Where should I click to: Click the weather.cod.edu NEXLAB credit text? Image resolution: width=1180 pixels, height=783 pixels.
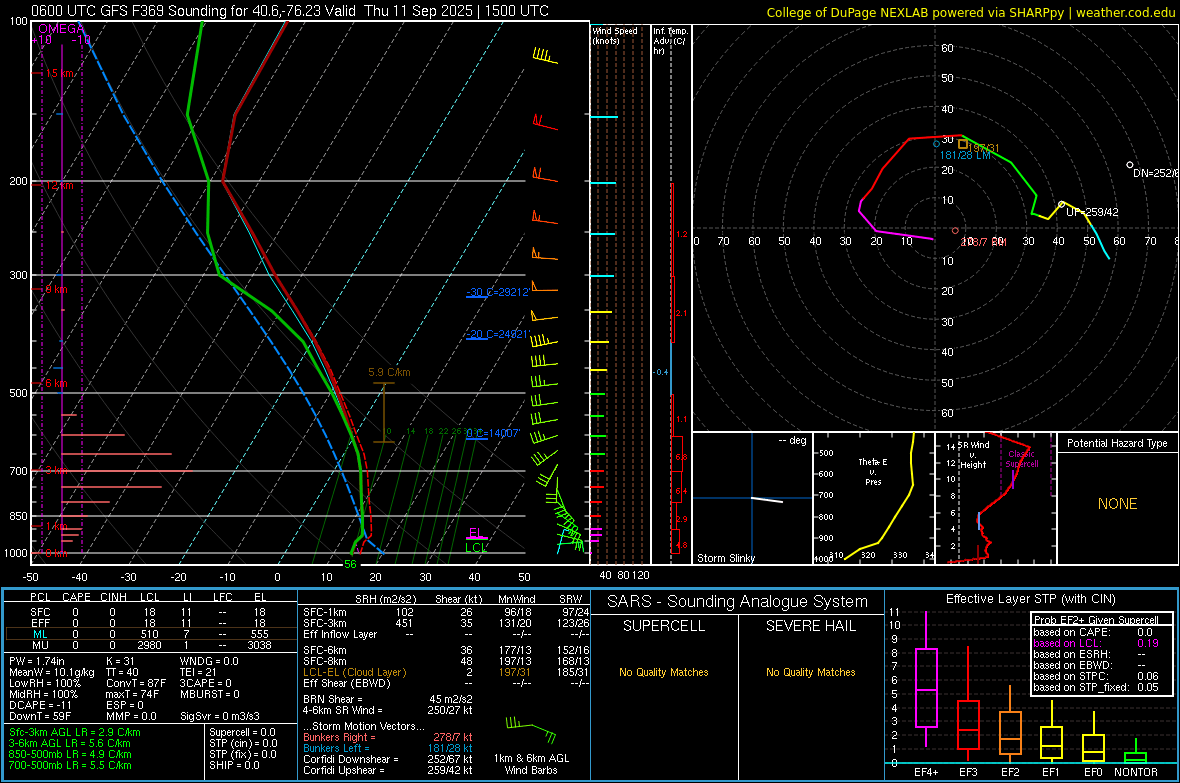(970, 12)
